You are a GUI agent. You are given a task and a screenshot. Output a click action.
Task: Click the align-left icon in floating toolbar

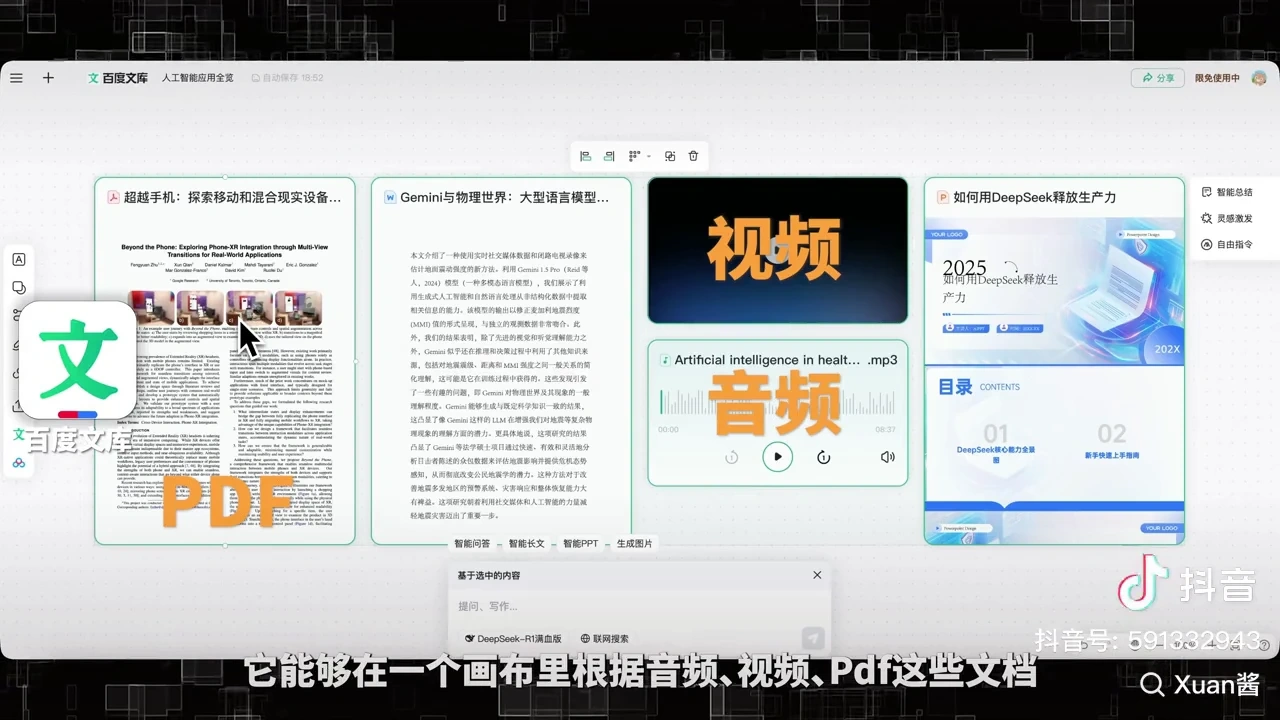click(x=586, y=156)
